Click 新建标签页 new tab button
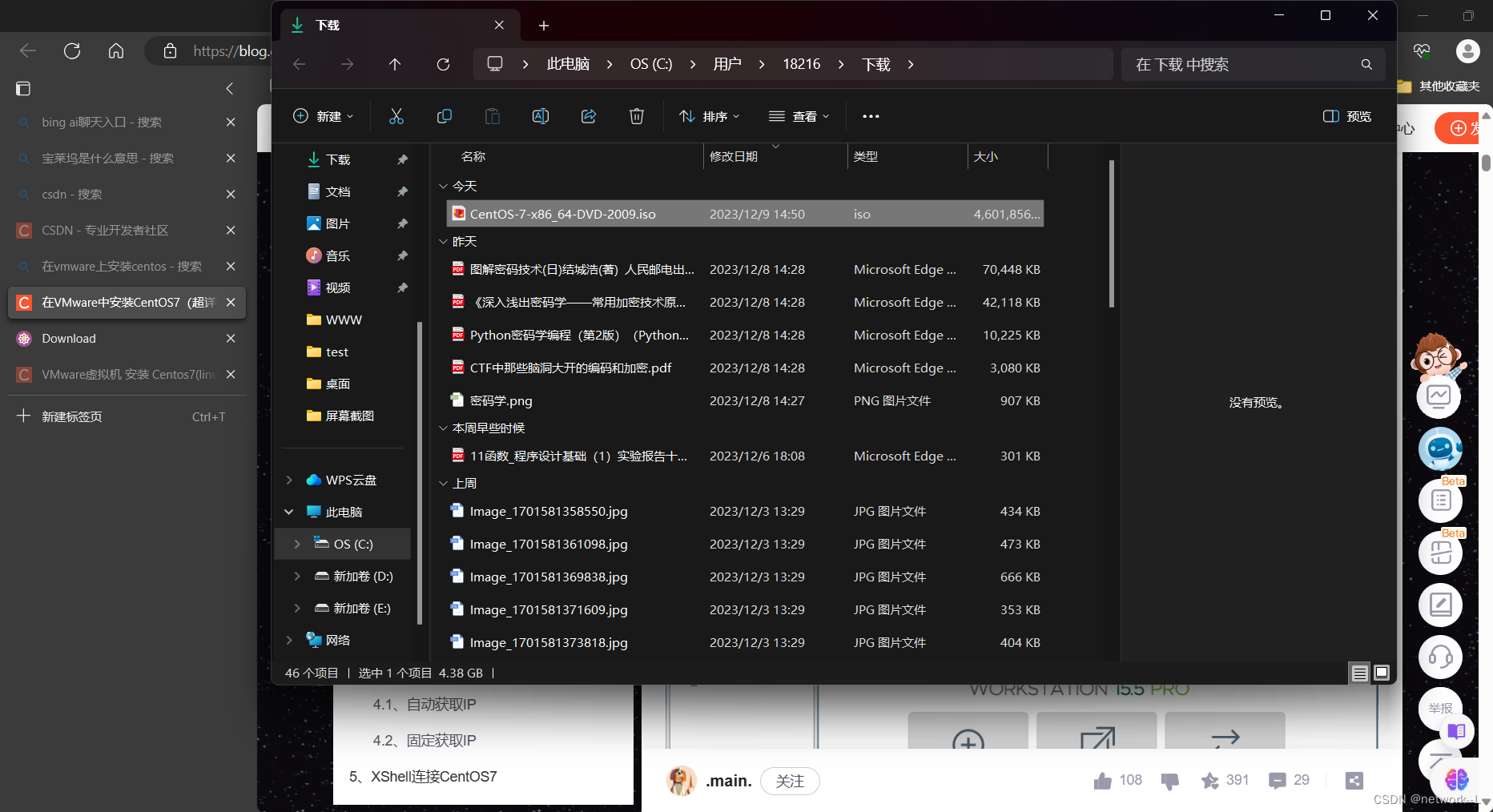Viewport: 1493px width, 812px height. click(127, 416)
